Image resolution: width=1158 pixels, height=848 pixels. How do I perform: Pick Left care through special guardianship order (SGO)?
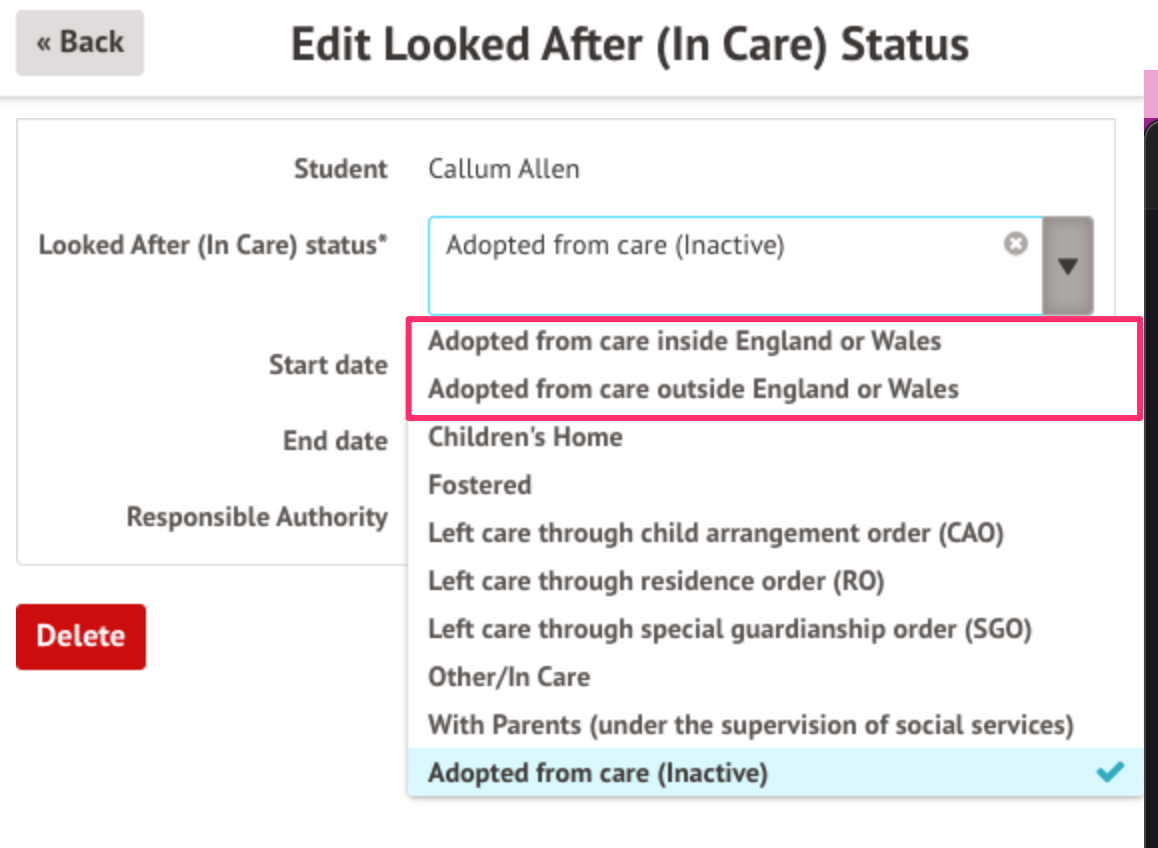(x=729, y=629)
